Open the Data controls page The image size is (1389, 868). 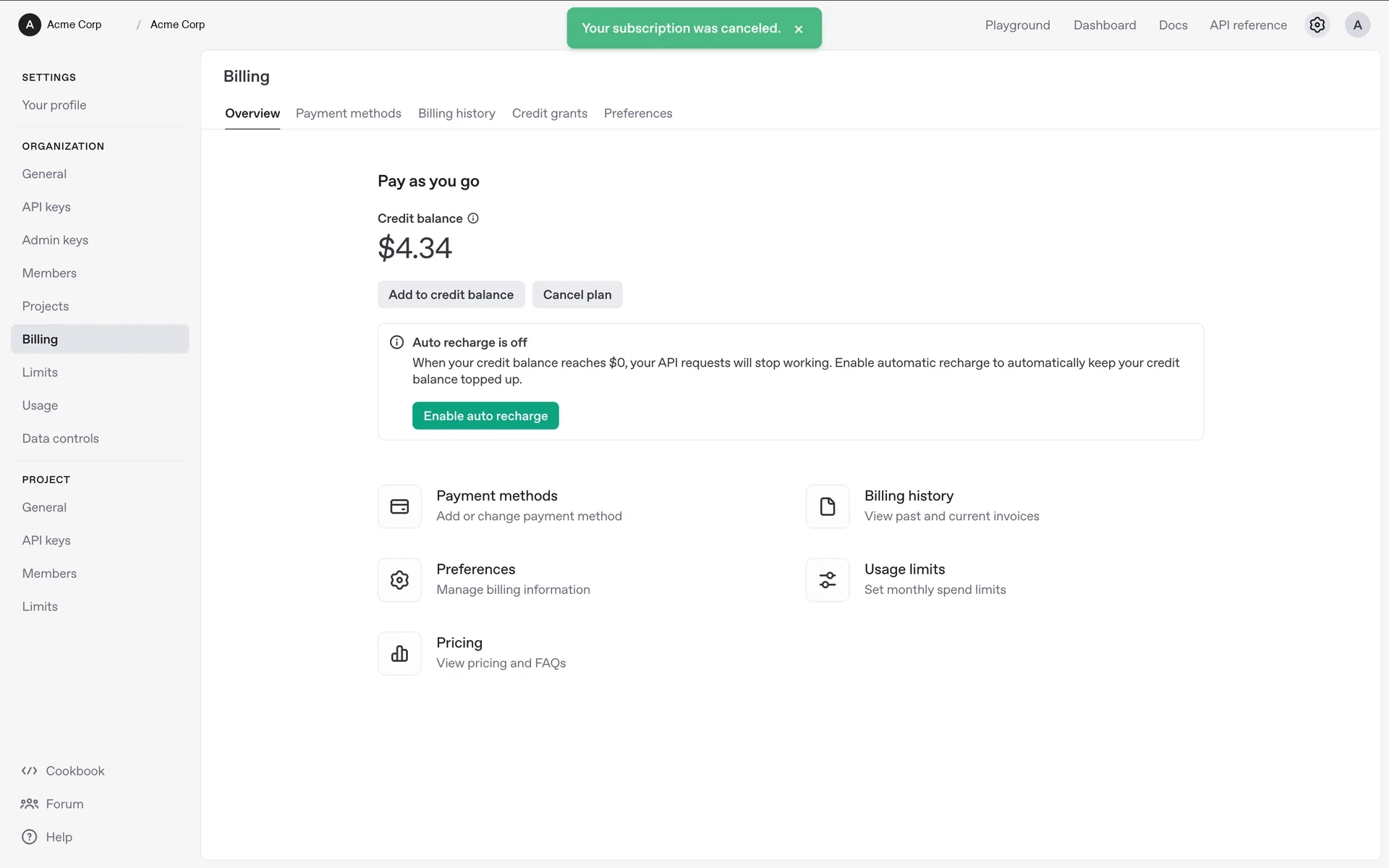tap(60, 438)
